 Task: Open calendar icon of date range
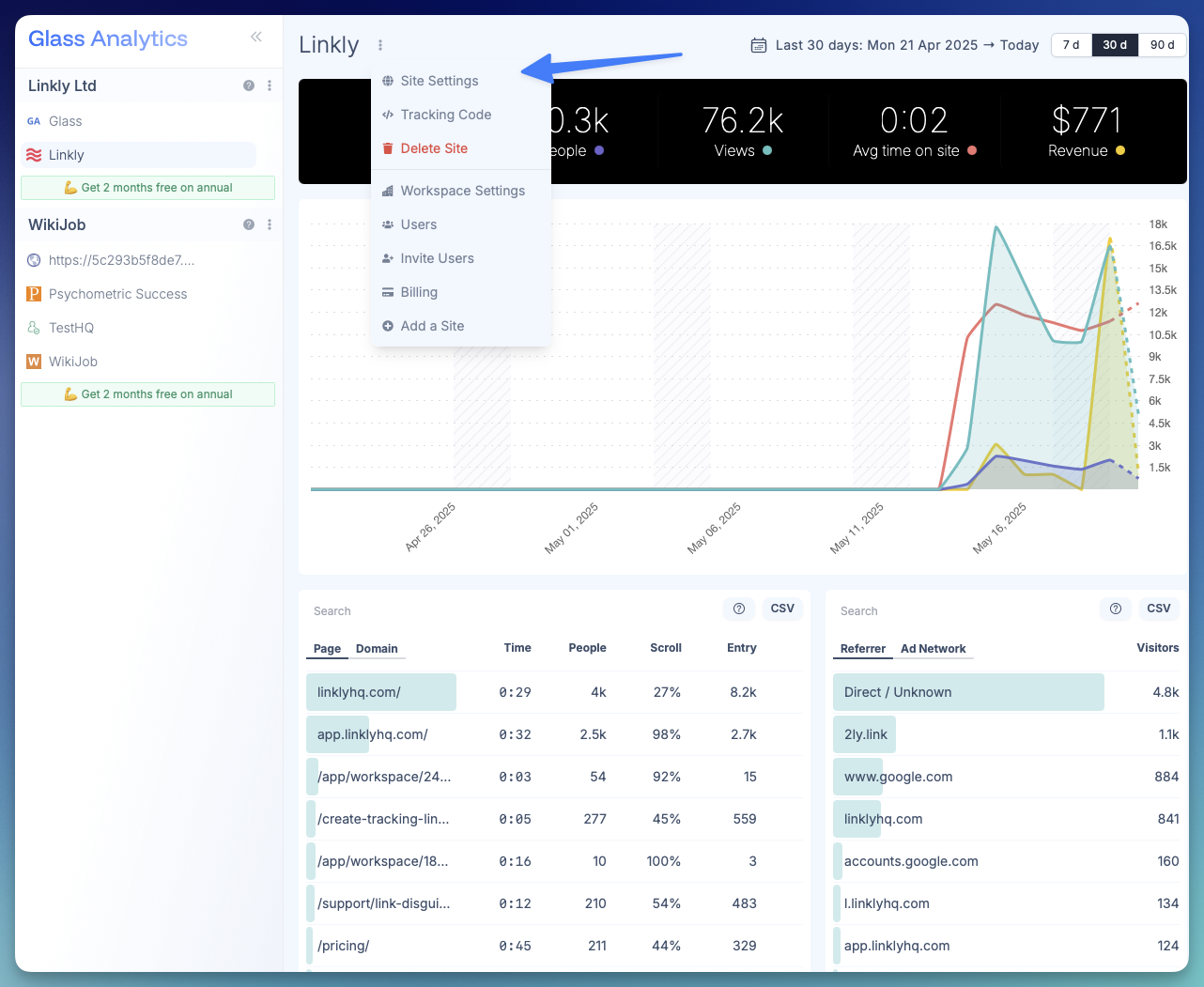point(759,45)
